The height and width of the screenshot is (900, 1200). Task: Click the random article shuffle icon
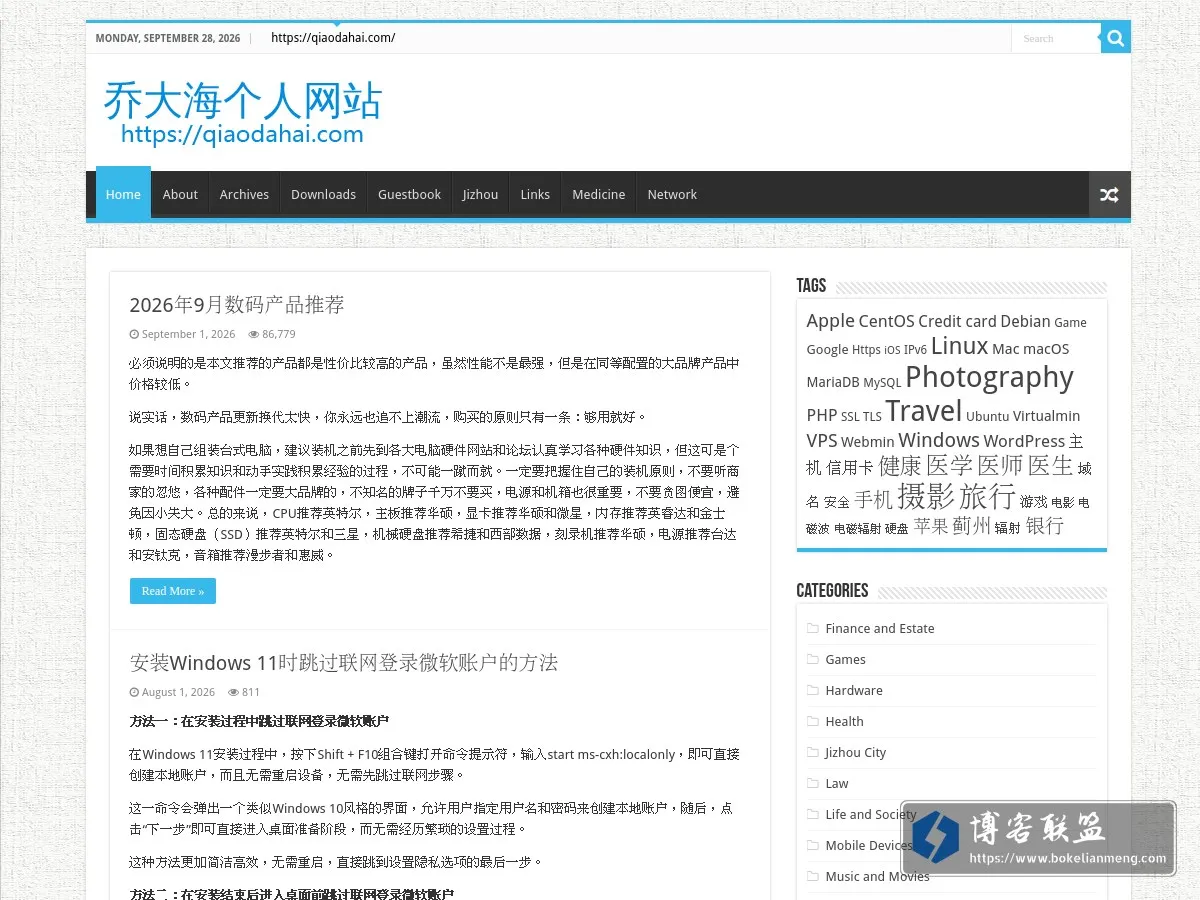click(x=1109, y=195)
